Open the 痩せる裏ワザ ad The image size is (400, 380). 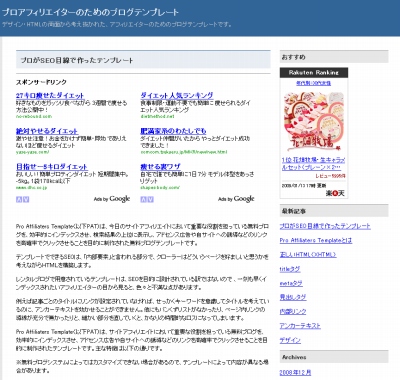coord(160,167)
